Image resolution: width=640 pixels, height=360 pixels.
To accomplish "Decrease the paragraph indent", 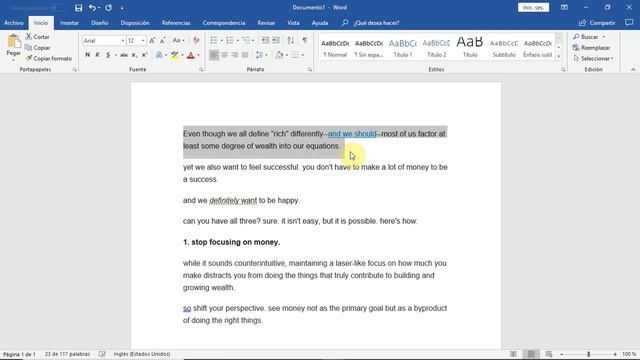I will pyautogui.click(x=265, y=40).
